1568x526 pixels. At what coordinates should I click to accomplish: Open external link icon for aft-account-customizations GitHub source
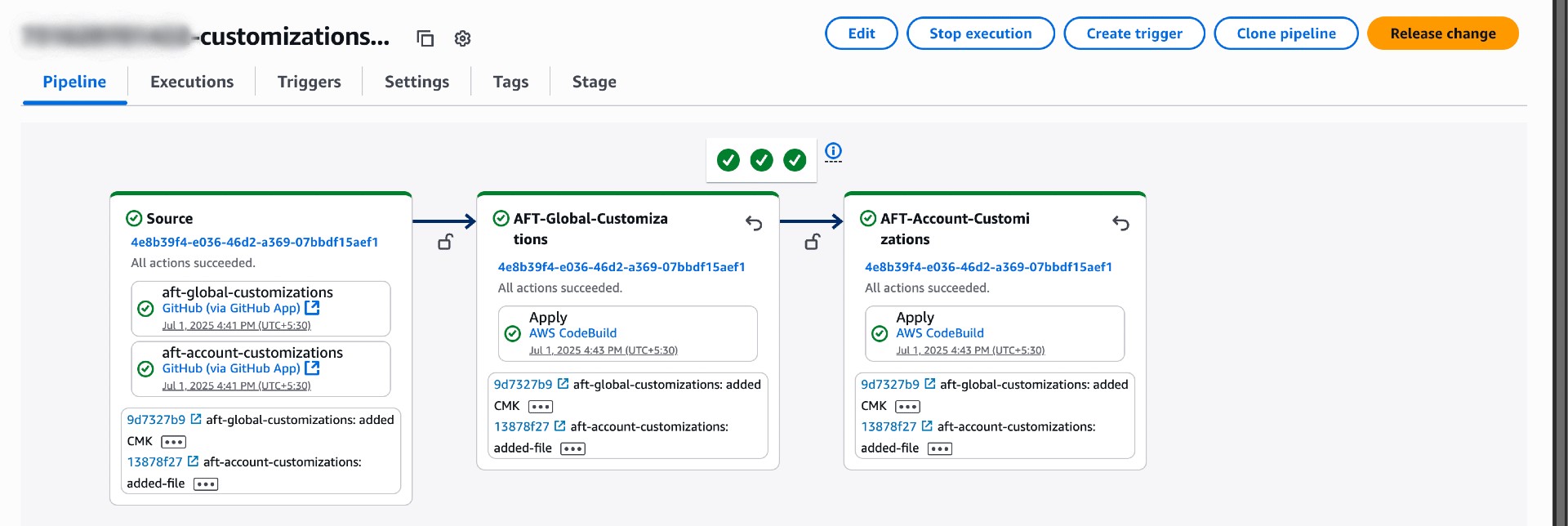point(312,368)
